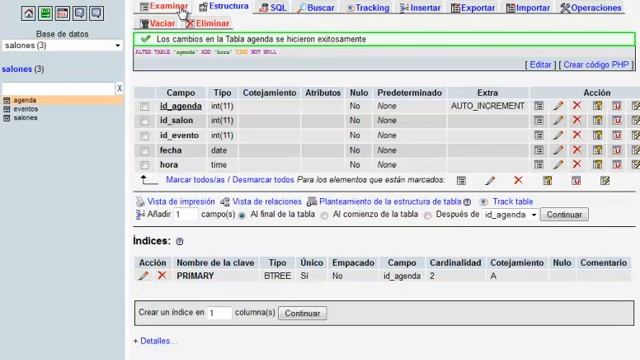The height and width of the screenshot is (360, 640).
Task: Check the fecha row checkbox
Action: coord(144,151)
